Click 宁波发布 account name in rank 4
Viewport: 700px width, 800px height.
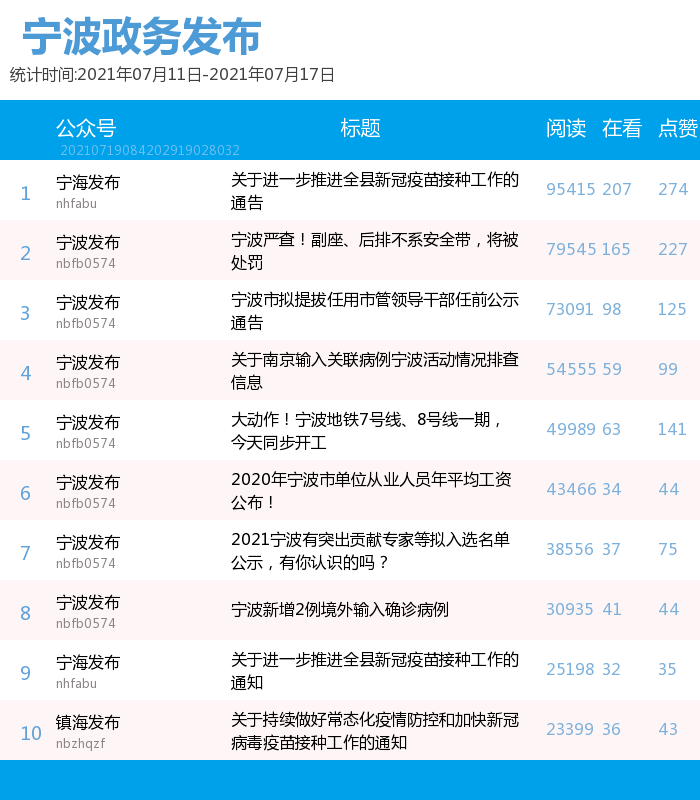tap(88, 362)
